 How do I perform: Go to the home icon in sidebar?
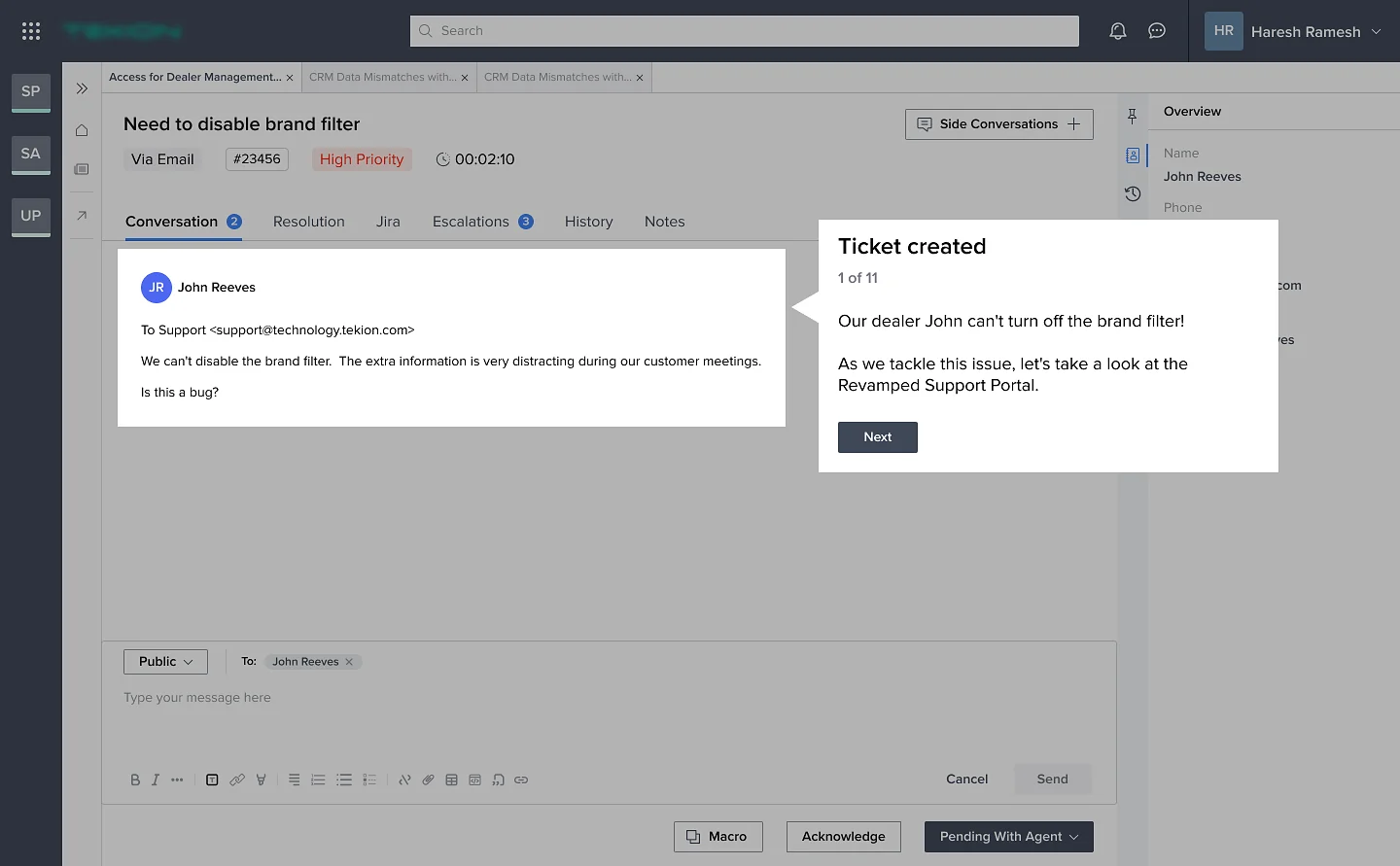(82, 130)
